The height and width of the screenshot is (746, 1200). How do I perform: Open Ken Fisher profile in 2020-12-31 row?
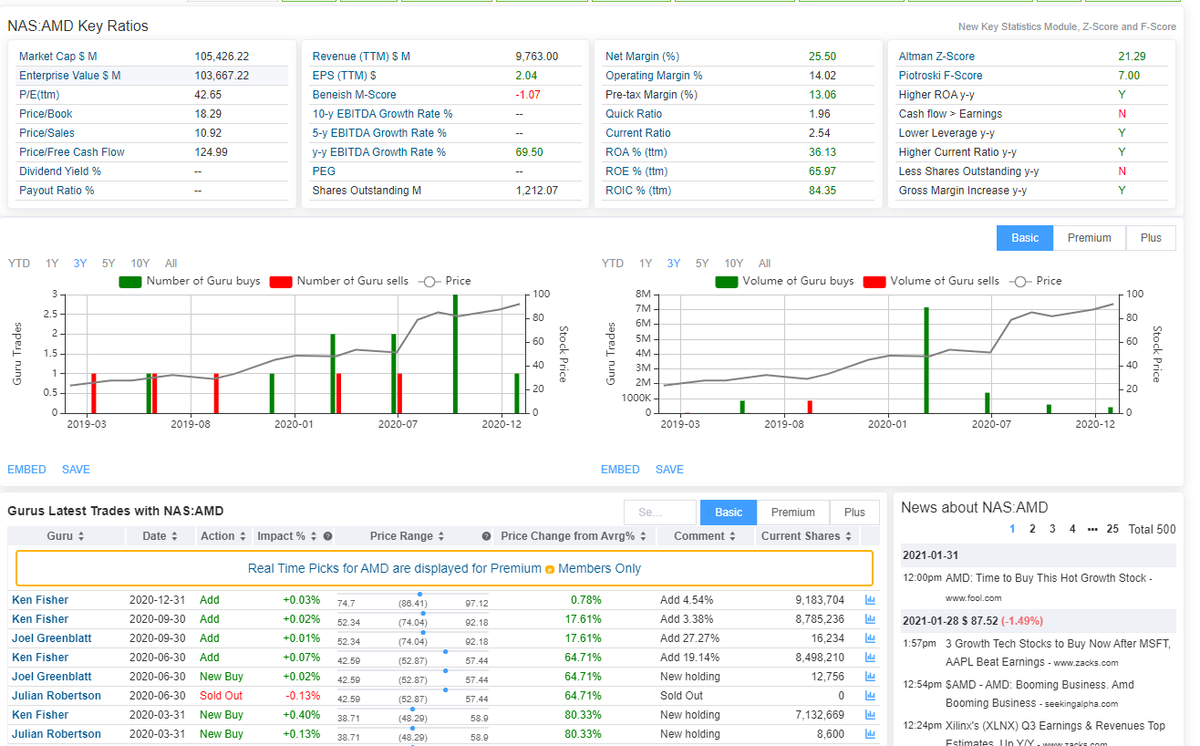[x=40, y=600]
